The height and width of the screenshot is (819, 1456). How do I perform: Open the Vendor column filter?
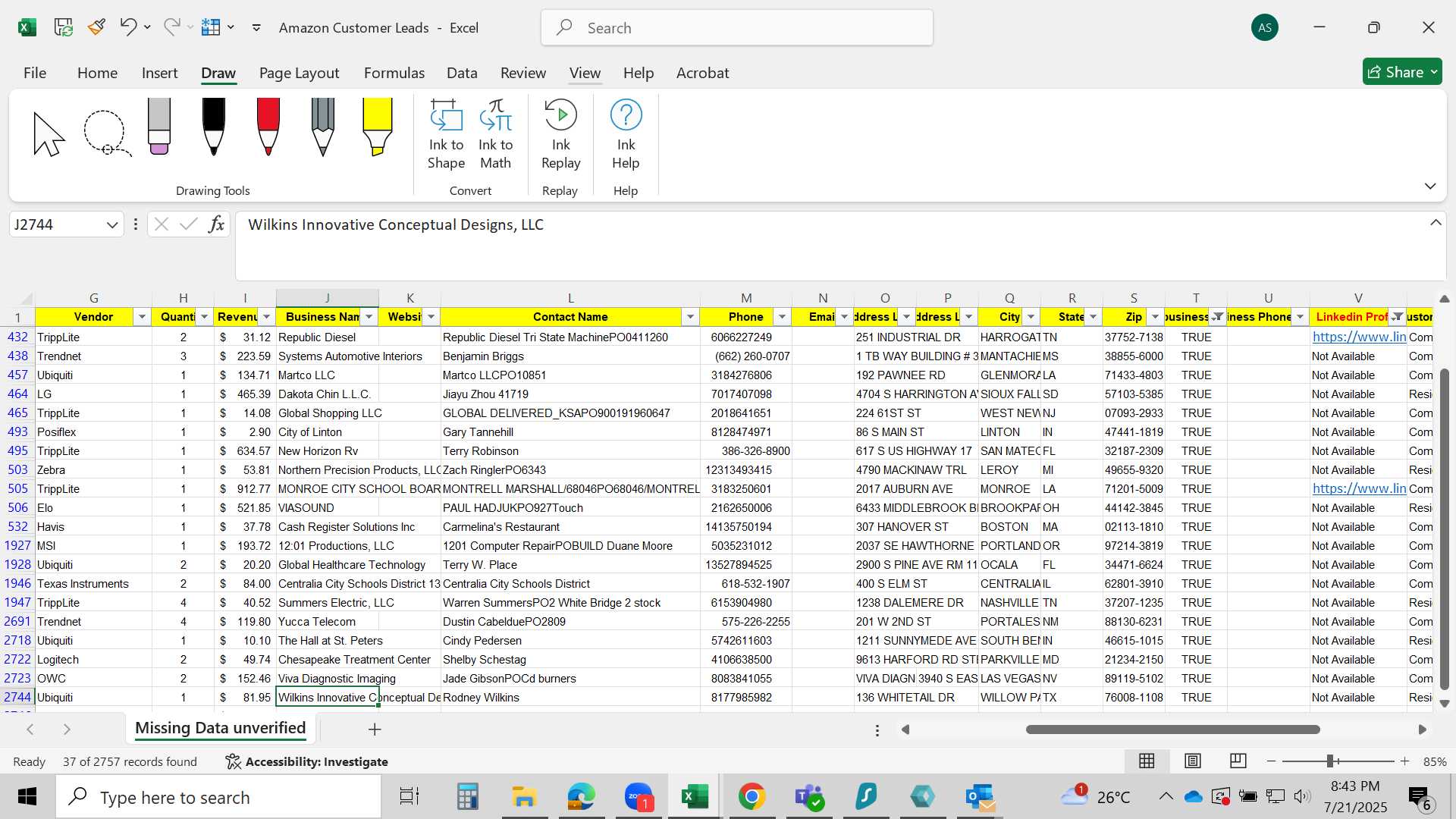[x=142, y=317]
